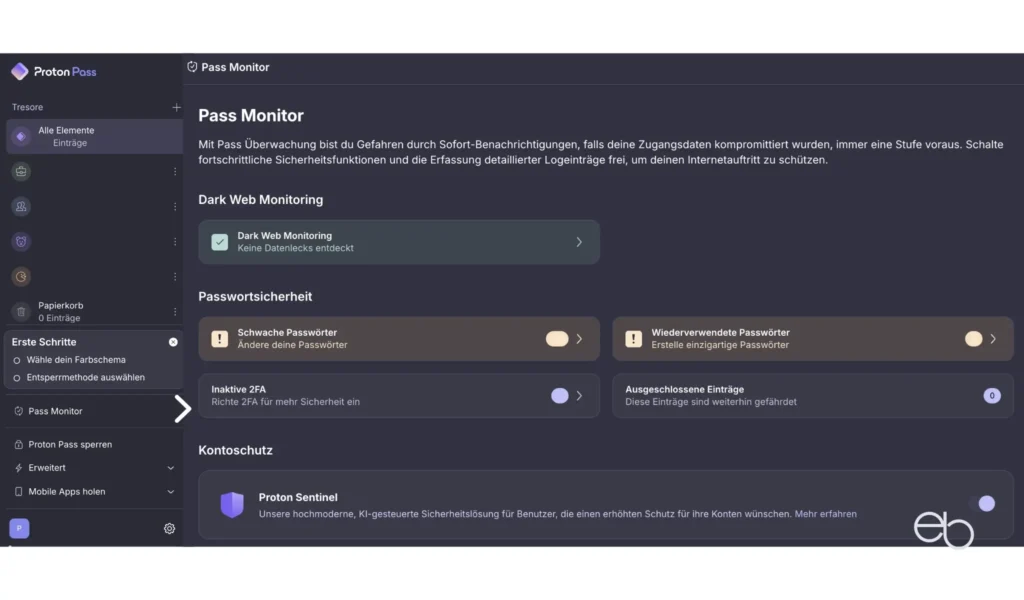
Task: Toggle Schwache Passwörter monitoring
Action: pos(556,339)
